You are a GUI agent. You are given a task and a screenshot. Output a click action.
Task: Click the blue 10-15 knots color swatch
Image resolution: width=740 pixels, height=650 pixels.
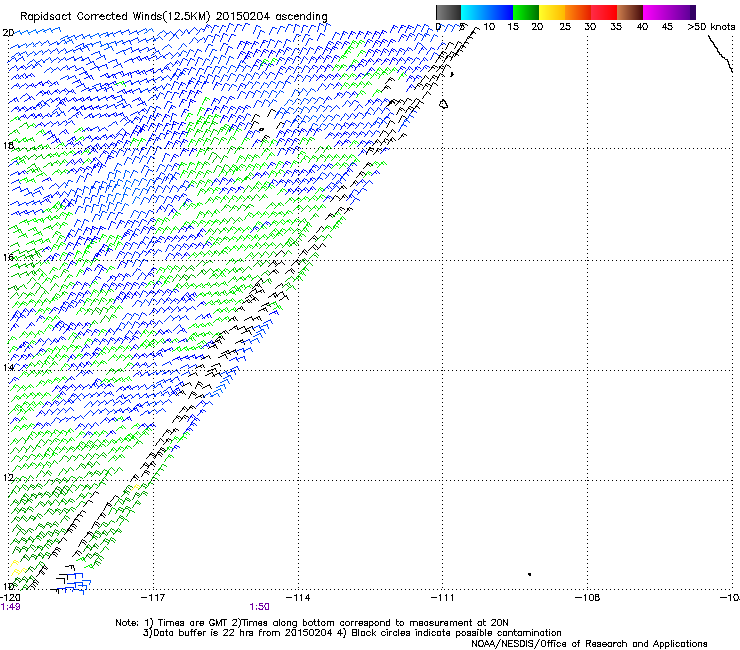click(x=500, y=12)
